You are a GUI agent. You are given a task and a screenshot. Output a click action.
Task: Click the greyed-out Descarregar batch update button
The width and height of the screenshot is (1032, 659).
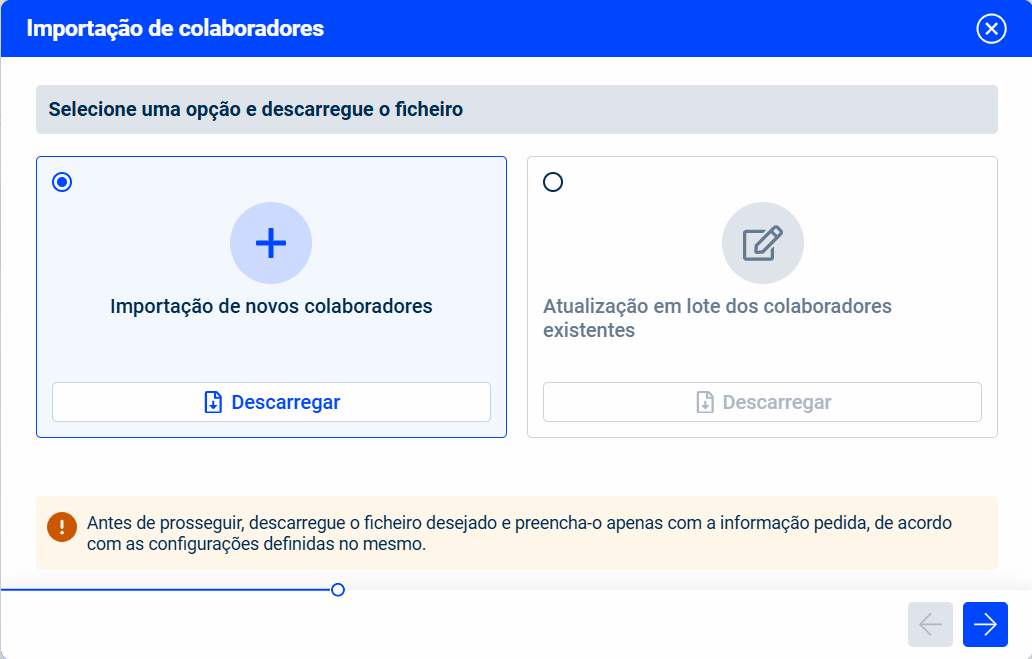762,402
